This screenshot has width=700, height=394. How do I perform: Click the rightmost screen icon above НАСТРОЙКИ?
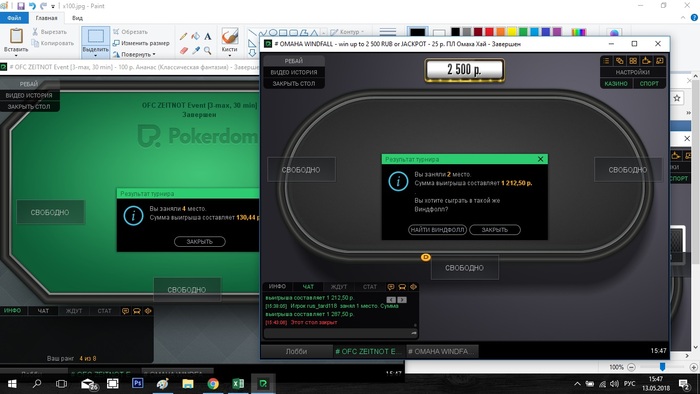tap(660, 61)
